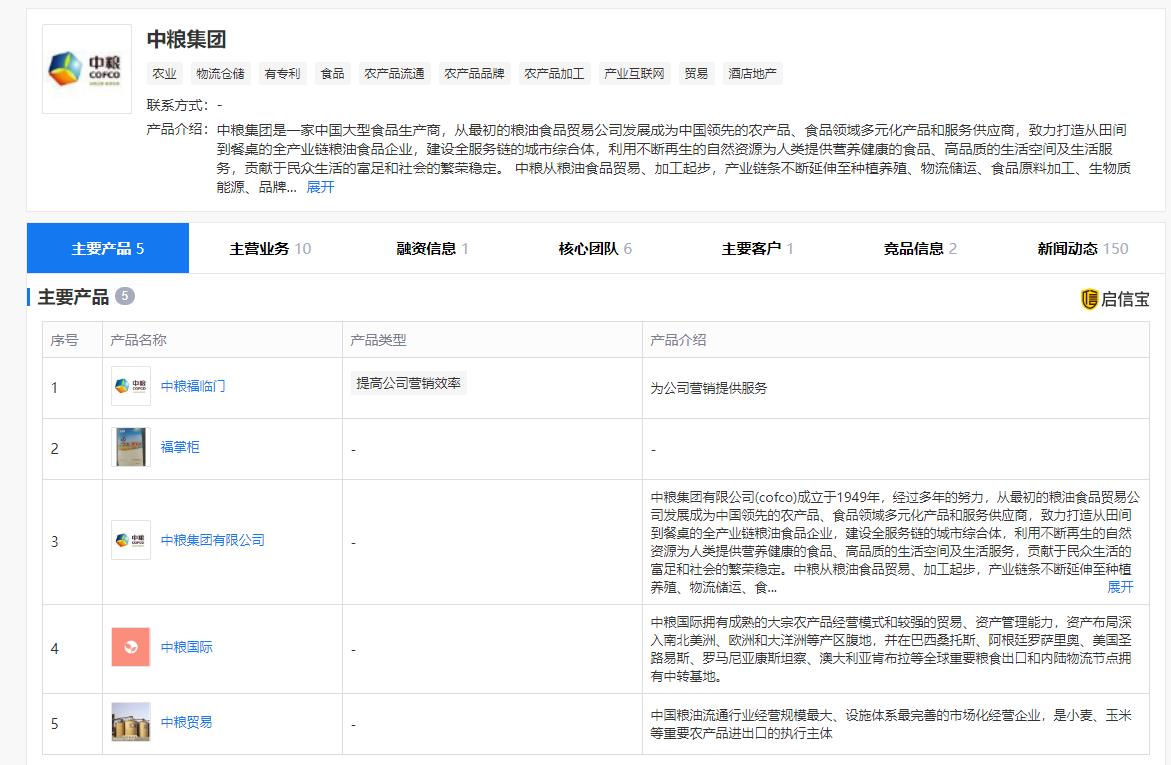Image resolution: width=1171 pixels, height=765 pixels.
Task: Click the 中粮国际 description text
Action: 891,649
